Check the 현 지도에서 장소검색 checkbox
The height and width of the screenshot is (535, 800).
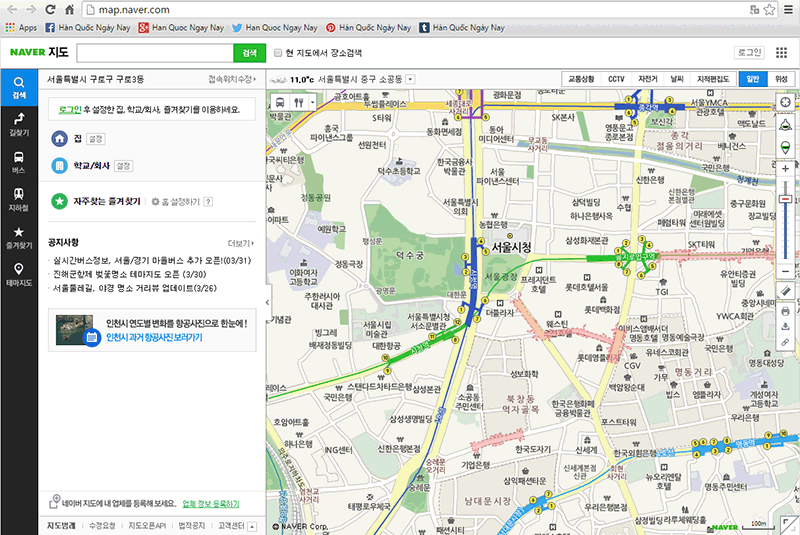tap(278, 53)
